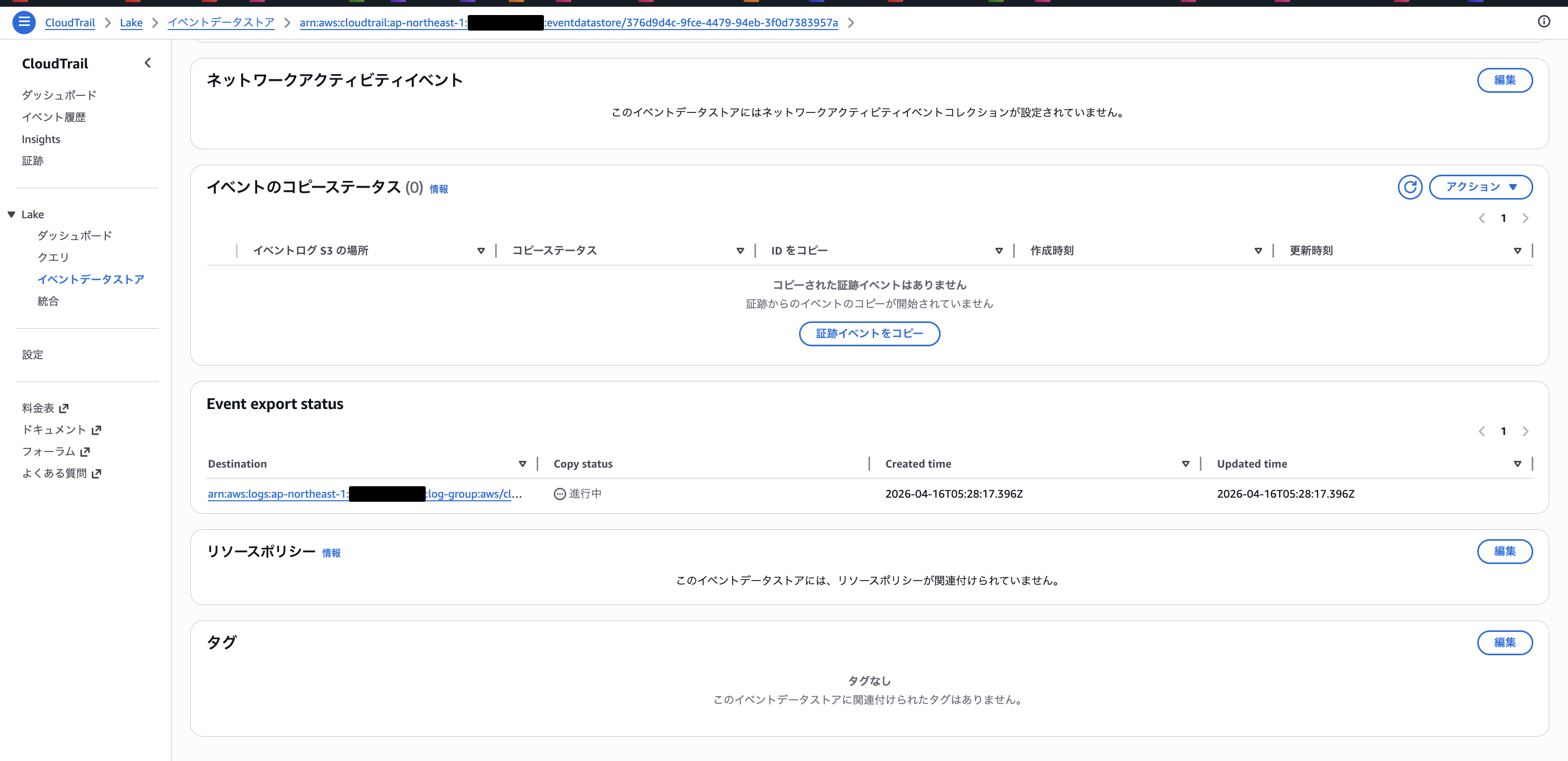Open the ドキュメント external link
The height and width of the screenshot is (761, 1568).
pos(62,430)
